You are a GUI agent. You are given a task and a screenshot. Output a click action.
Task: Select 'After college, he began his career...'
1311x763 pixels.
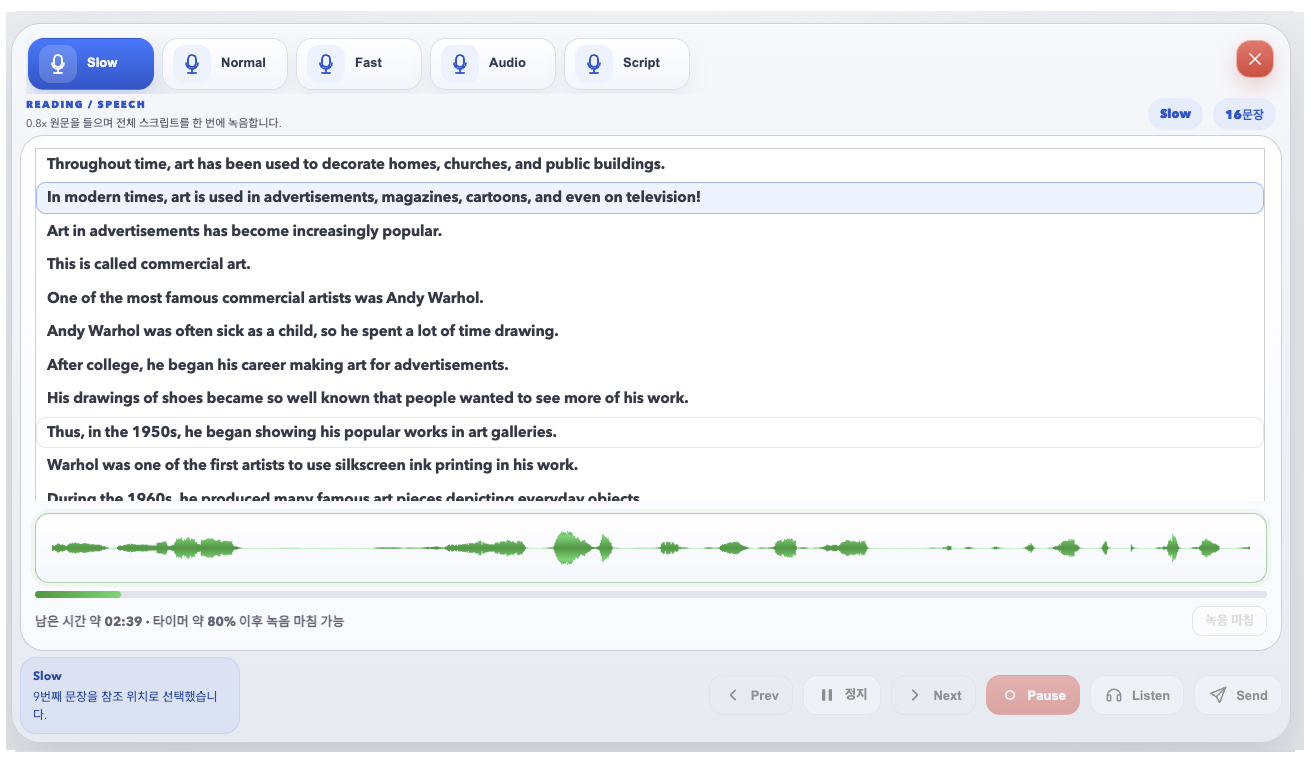[650, 365]
